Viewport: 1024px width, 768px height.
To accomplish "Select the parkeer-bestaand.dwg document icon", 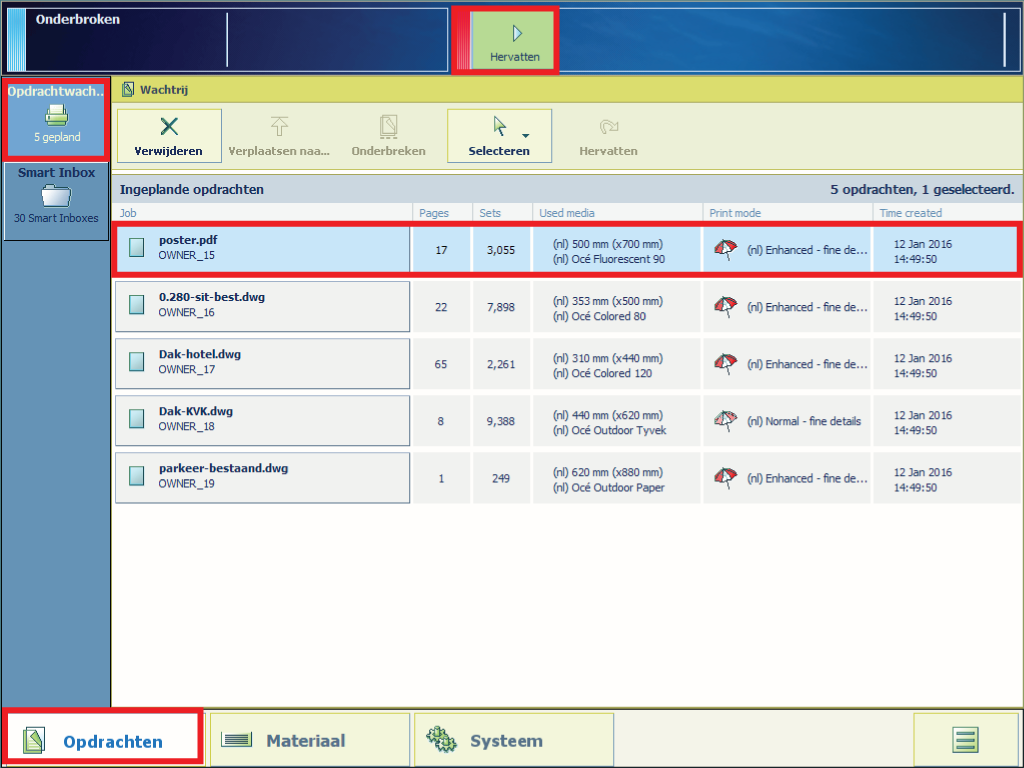I will [x=136, y=476].
